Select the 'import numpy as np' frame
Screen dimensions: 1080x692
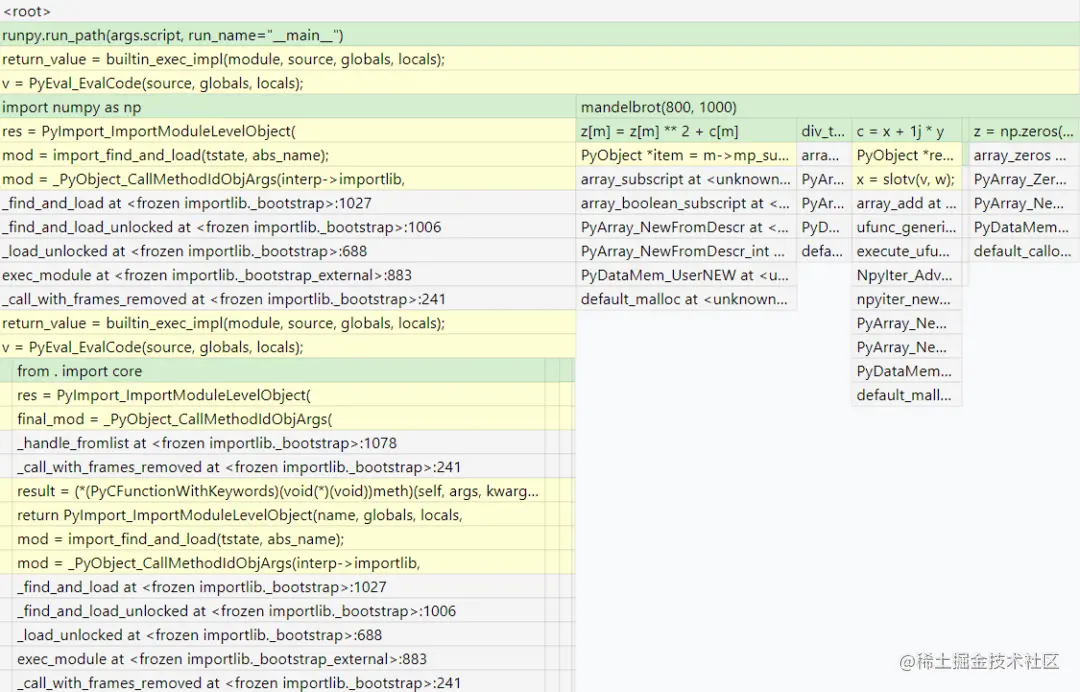pyautogui.click(x=287, y=107)
